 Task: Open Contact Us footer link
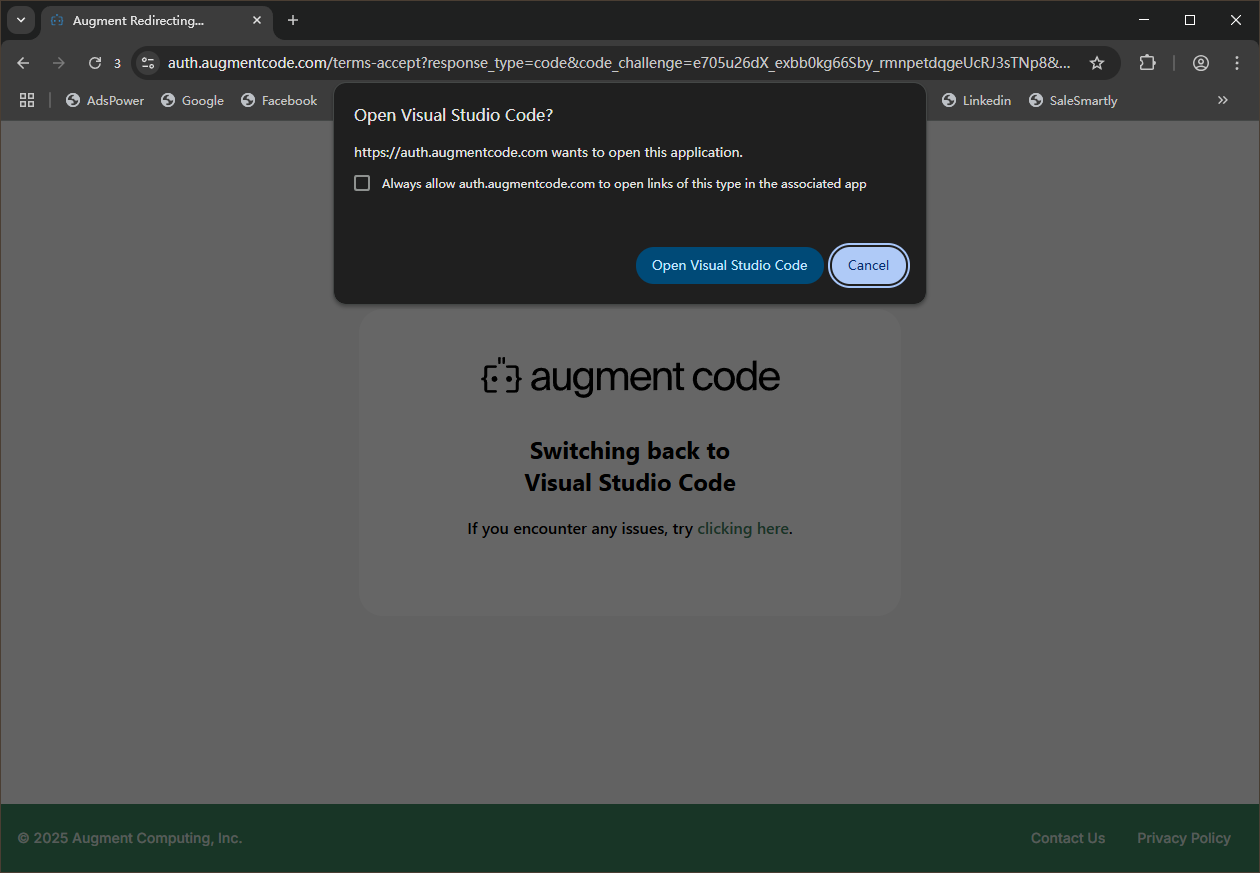tap(1068, 838)
